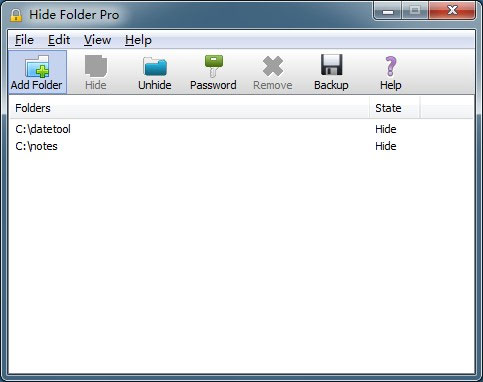Click the Add Folder toolbar icon
Image resolution: width=483 pixels, height=382 pixels.
37,66
